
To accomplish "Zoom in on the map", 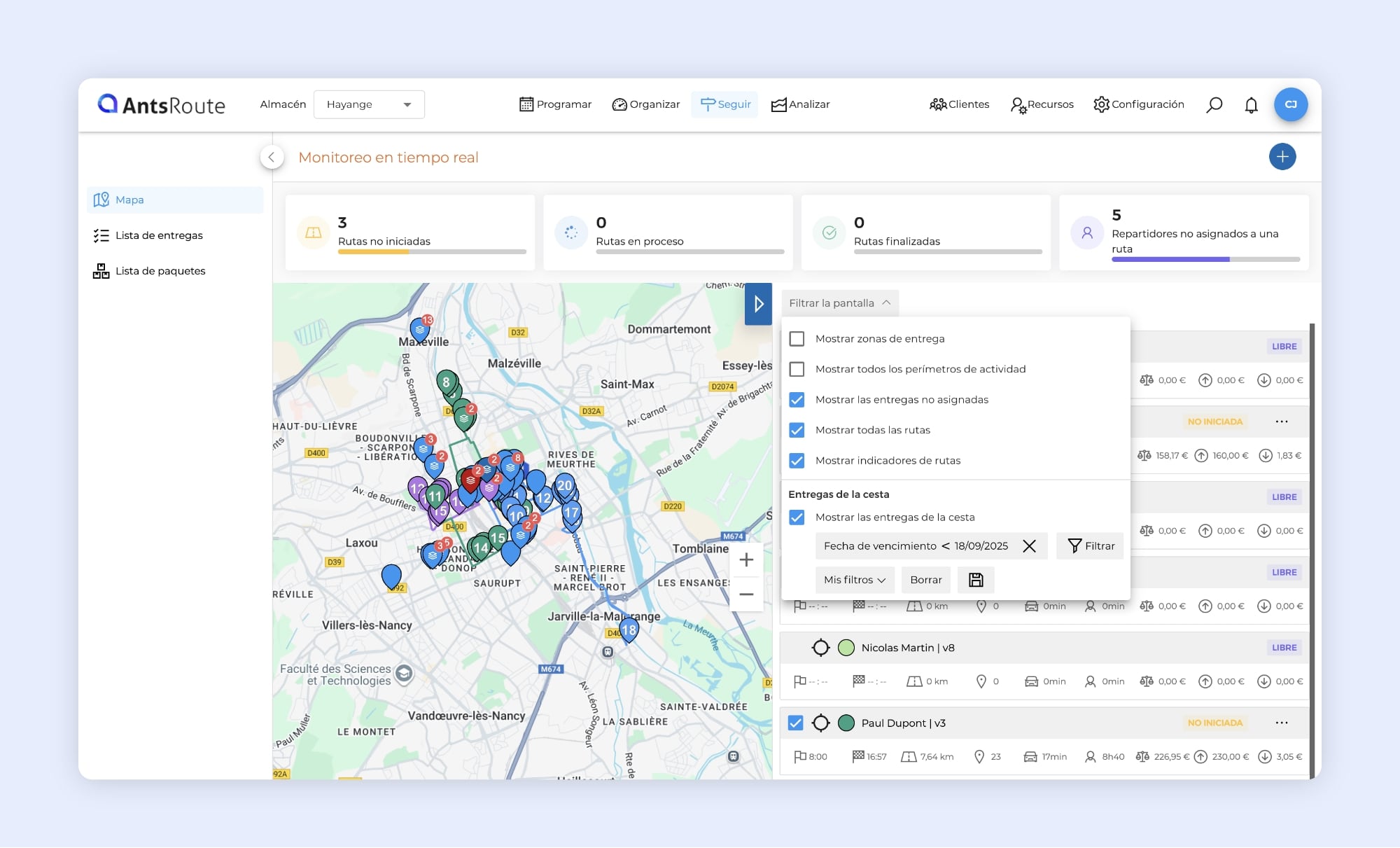I will point(746,560).
